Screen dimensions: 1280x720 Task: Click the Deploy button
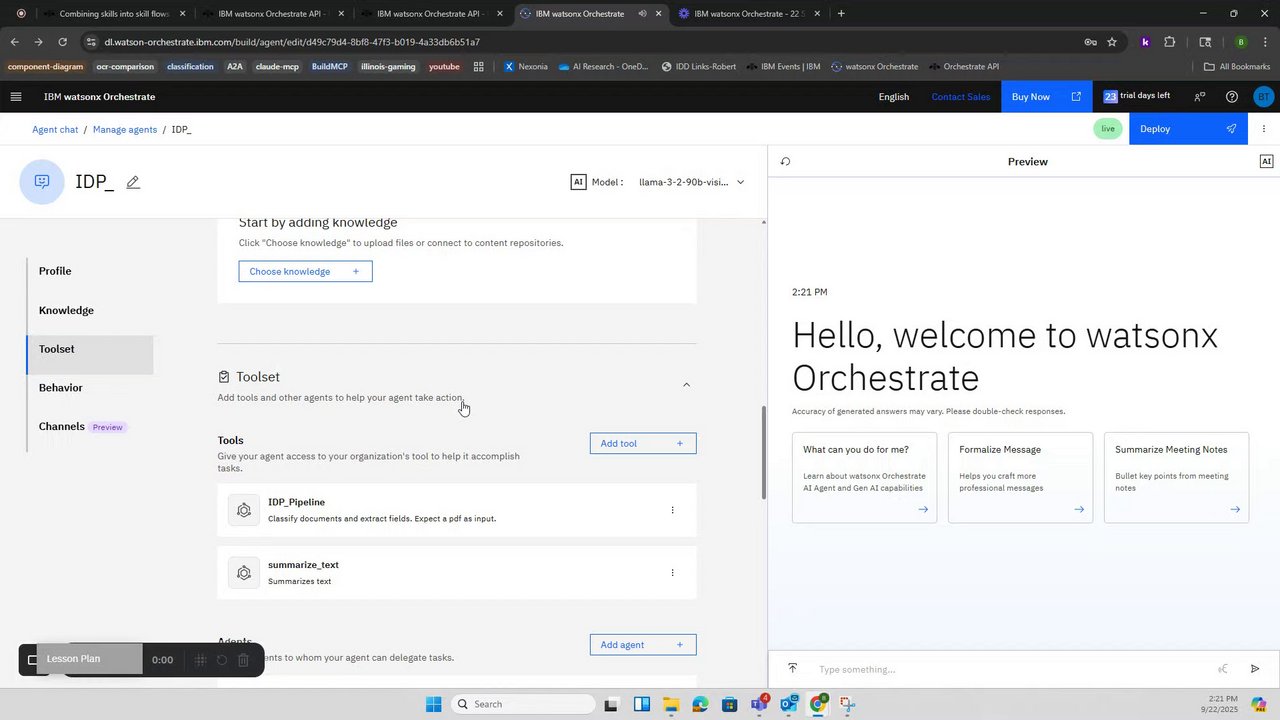pos(1188,129)
